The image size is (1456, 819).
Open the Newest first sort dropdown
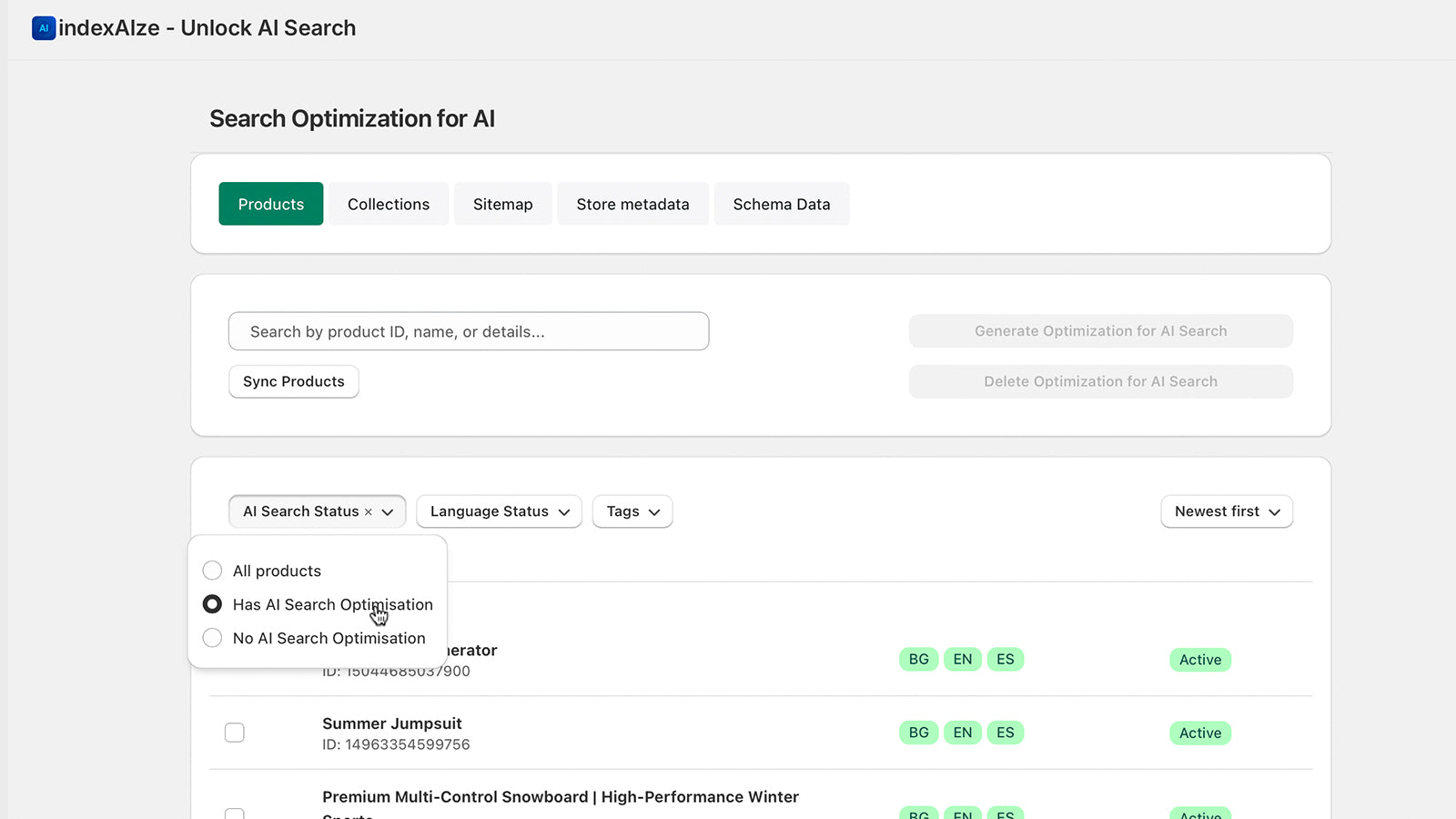(x=1227, y=511)
